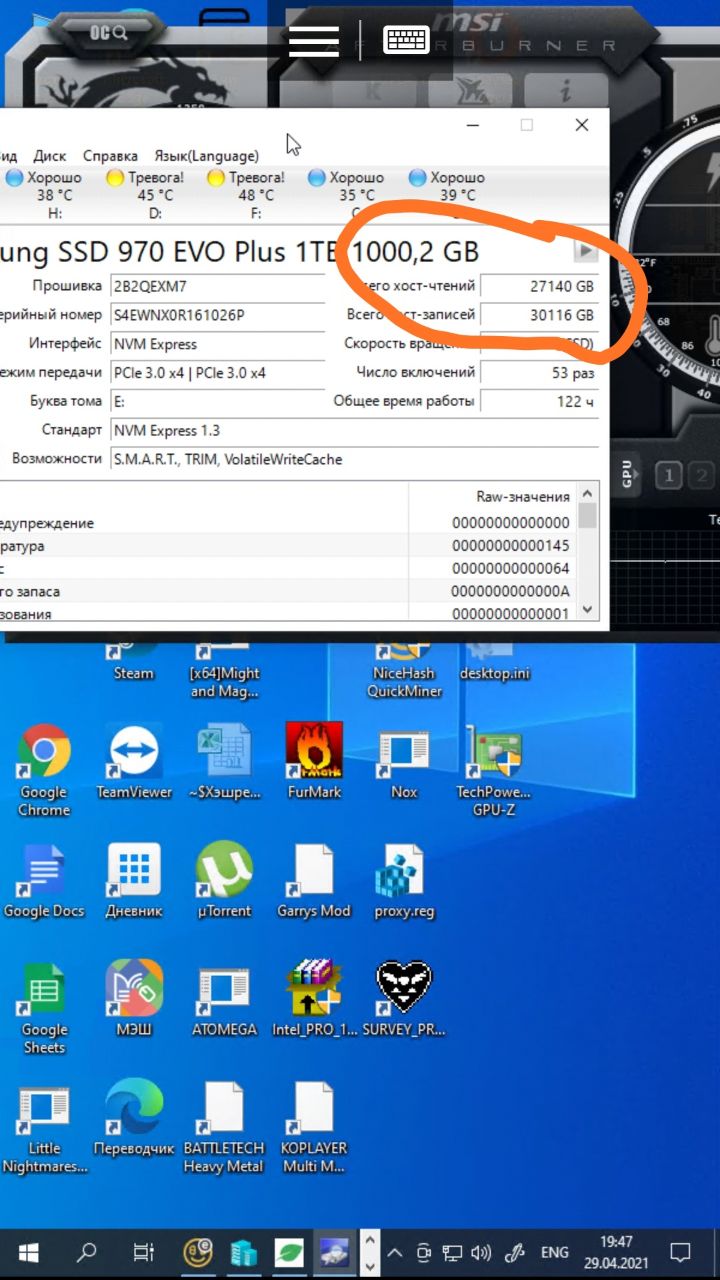Select disk F: status 48 °C

click(x=247, y=195)
